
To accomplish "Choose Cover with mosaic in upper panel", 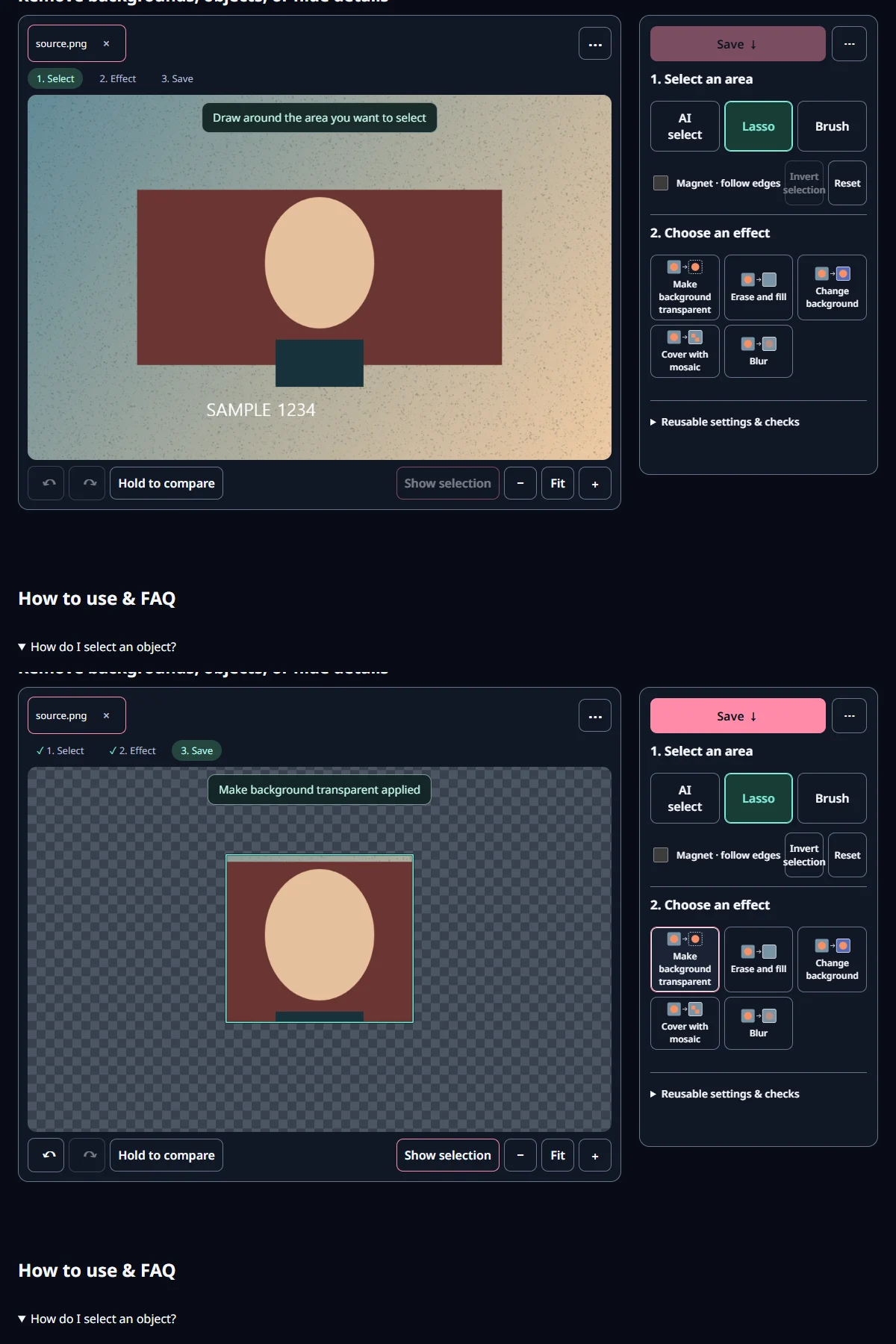I will tap(685, 351).
